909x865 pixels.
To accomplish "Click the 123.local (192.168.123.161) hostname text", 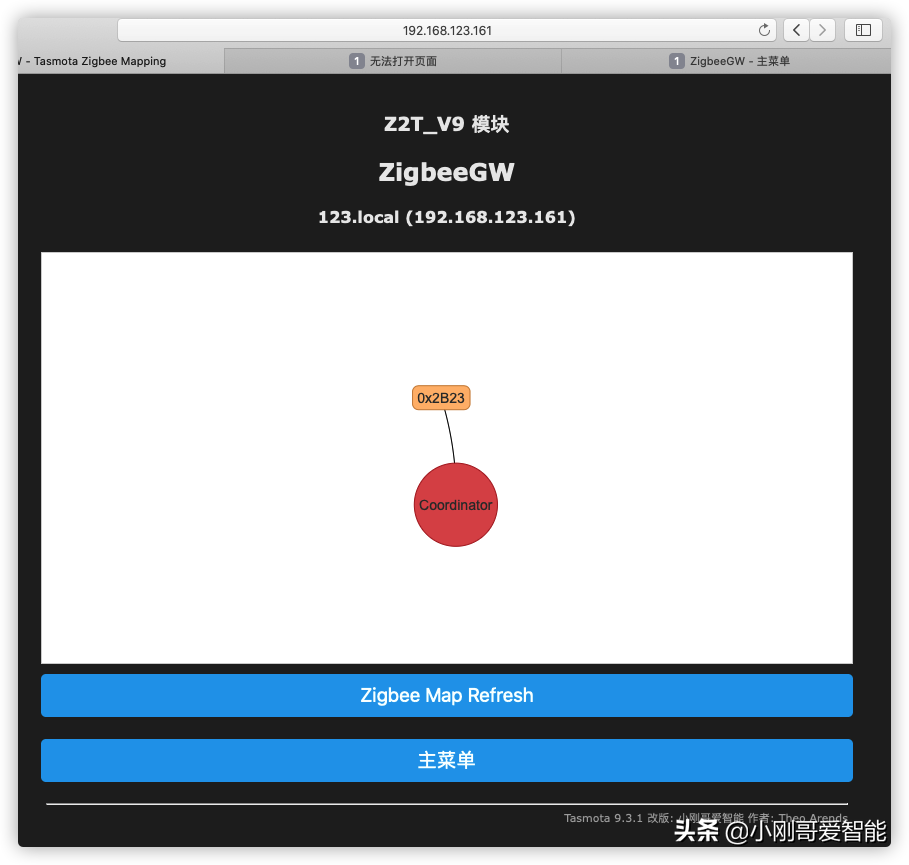I will 446,217.
